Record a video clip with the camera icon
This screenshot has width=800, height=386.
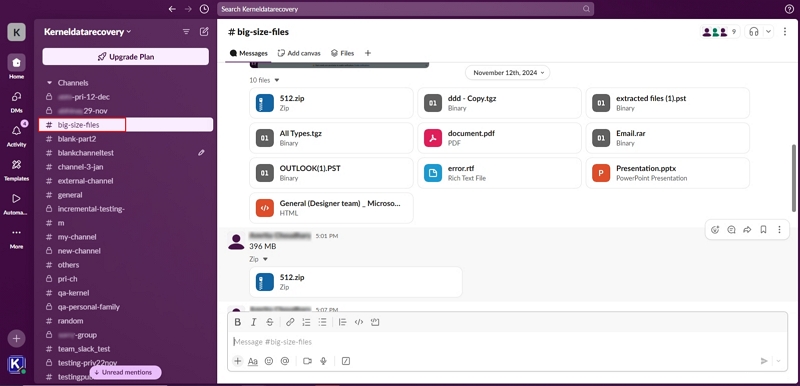coord(307,361)
